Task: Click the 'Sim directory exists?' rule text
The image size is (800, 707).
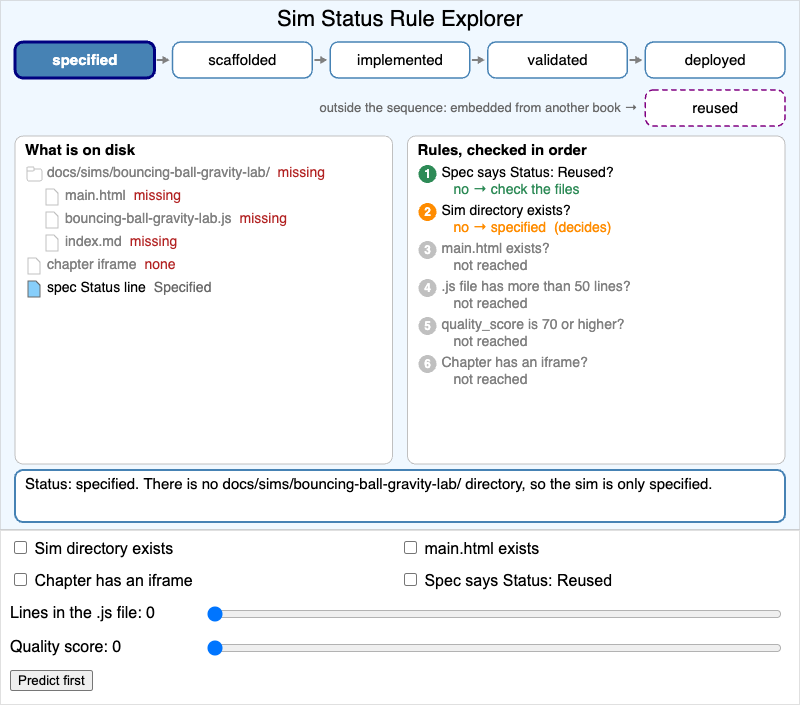Action: 506,210
